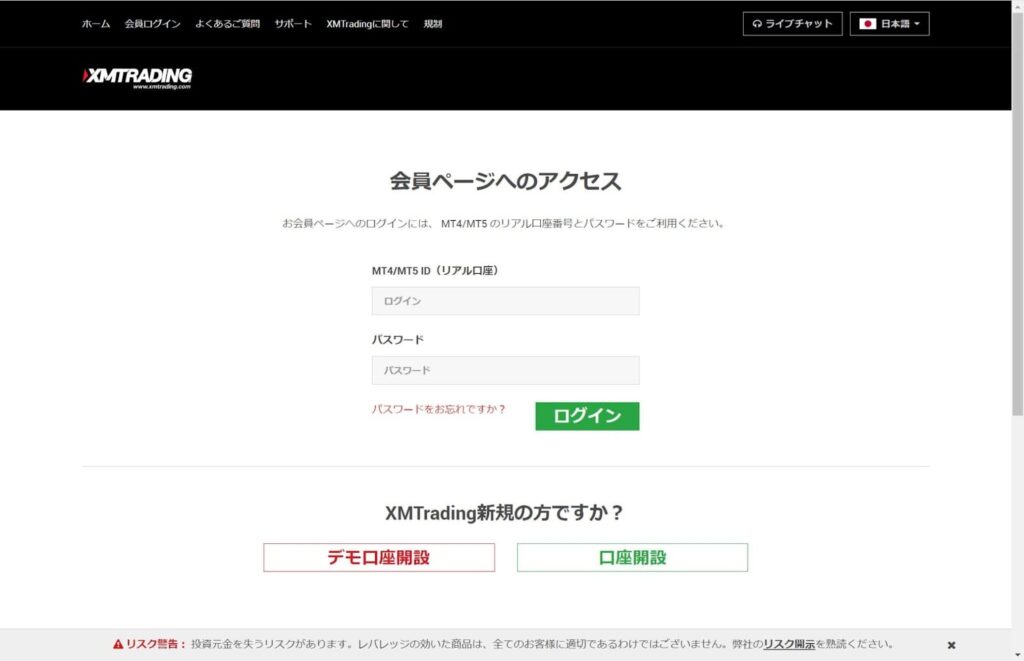Open the リスク開示 link

789,644
